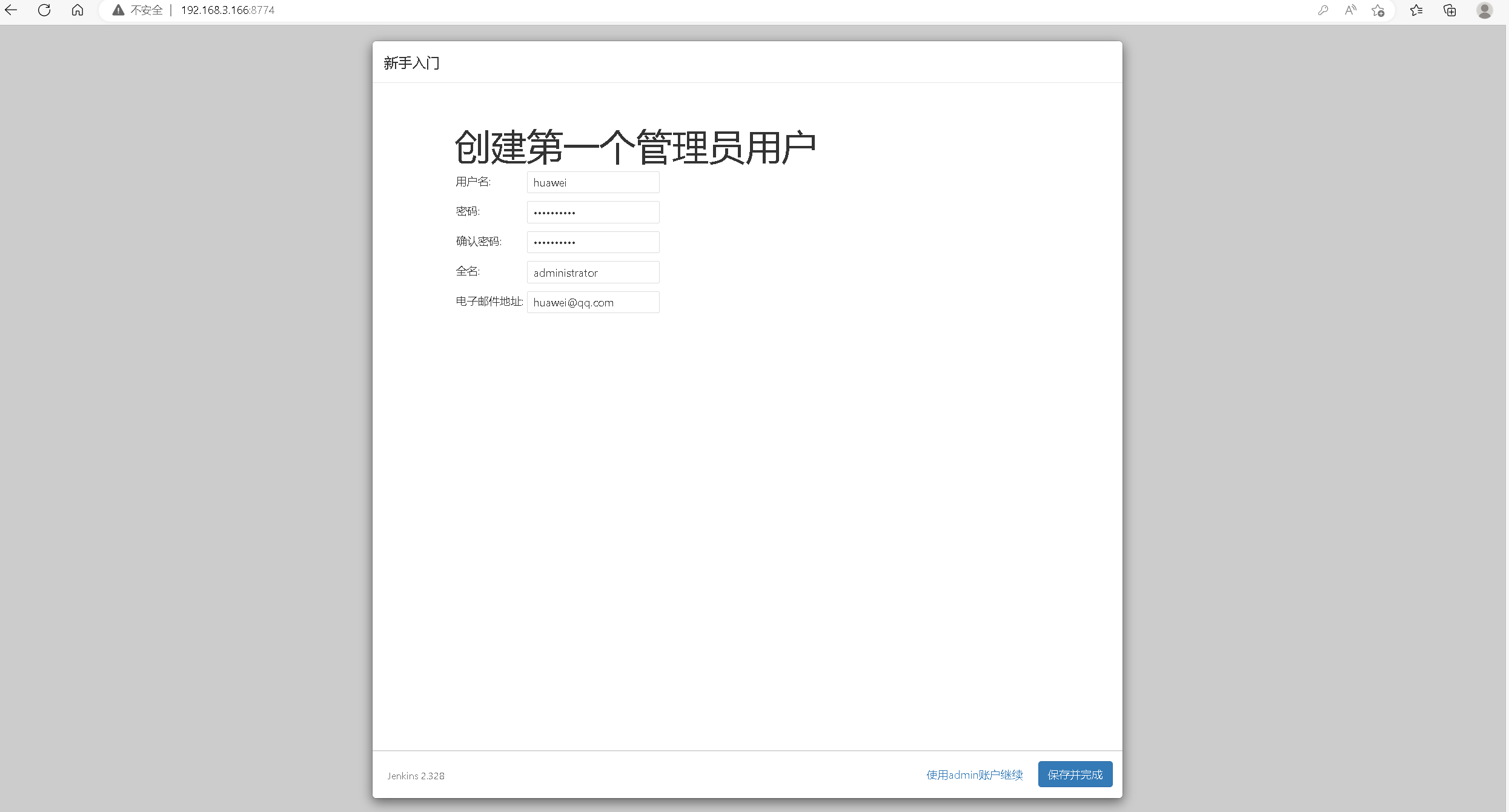The height and width of the screenshot is (812, 1509).
Task: Open browser home page icon
Action: (x=78, y=10)
